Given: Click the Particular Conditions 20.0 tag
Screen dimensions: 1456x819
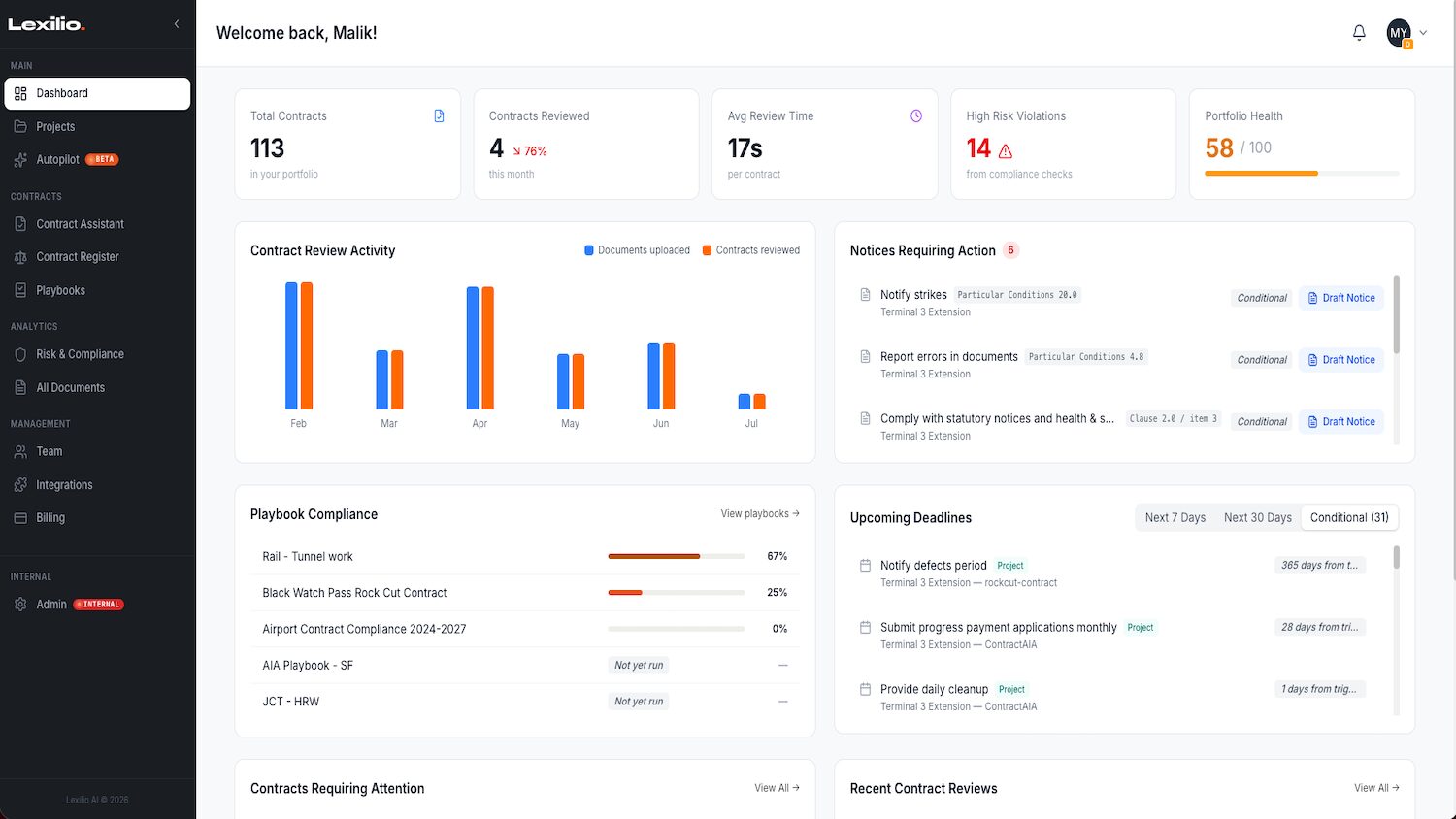Looking at the screenshot, I should tap(1017, 295).
